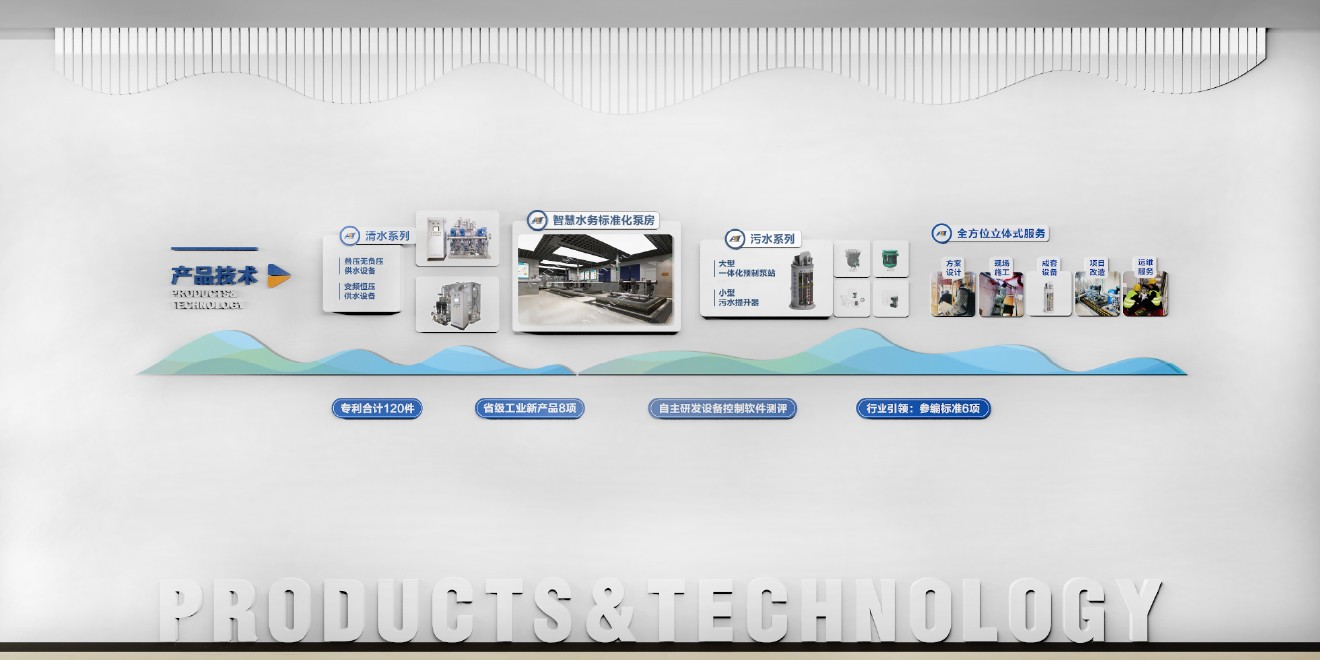The height and width of the screenshot is (660, 1320).
Task: Open the green pump thumbnail
Action: coord(890,259)
